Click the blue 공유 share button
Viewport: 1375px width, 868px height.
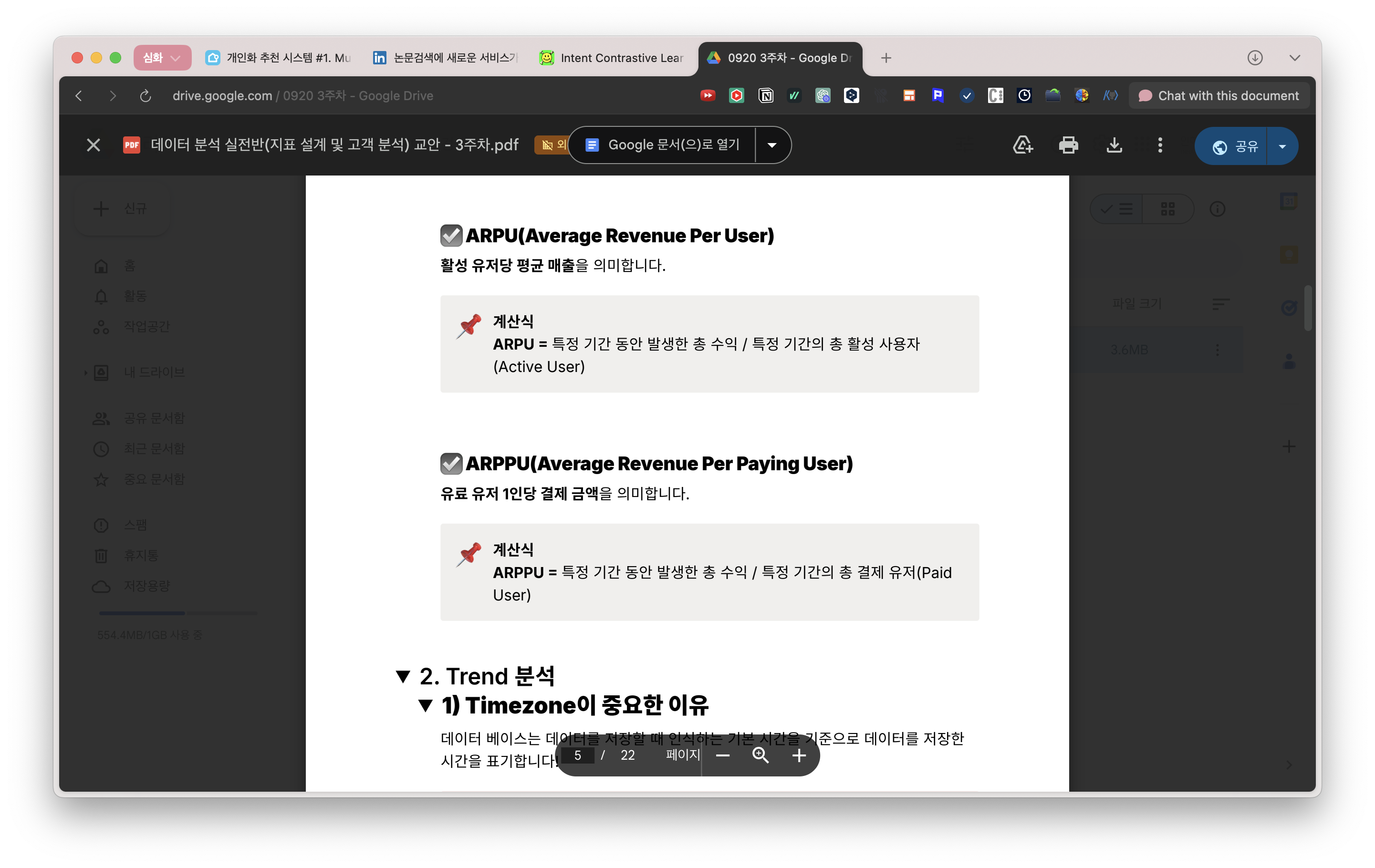1233,146
